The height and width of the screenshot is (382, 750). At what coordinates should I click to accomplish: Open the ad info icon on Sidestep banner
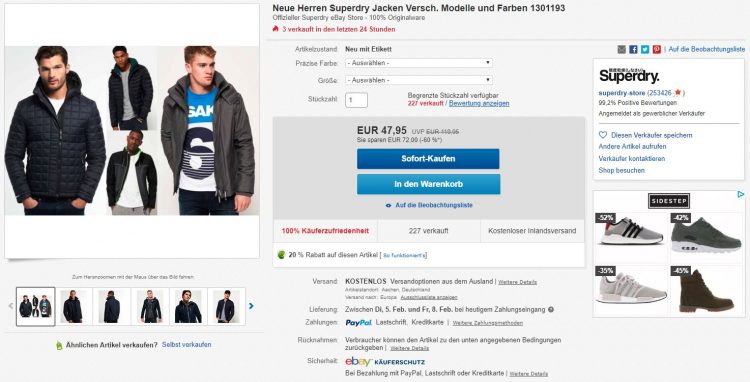pyautogui.click(x=740, y=195)
